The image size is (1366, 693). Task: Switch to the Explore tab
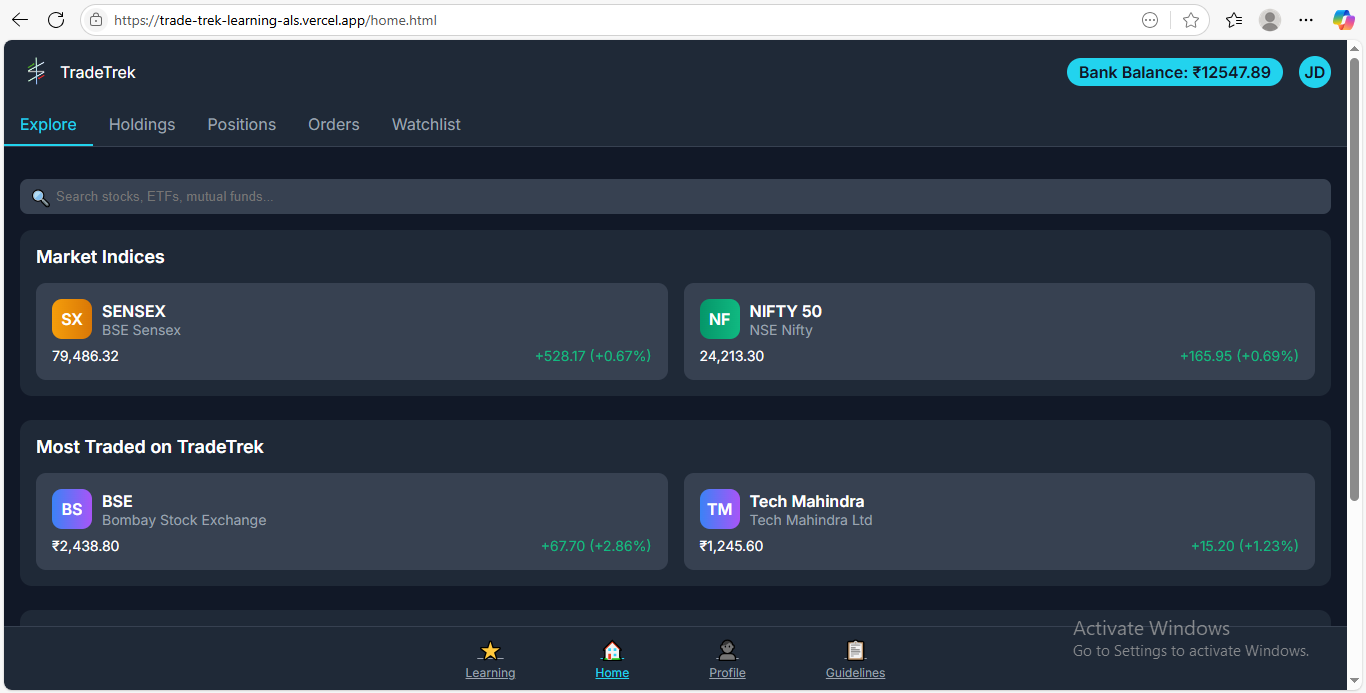pos(48,124)
